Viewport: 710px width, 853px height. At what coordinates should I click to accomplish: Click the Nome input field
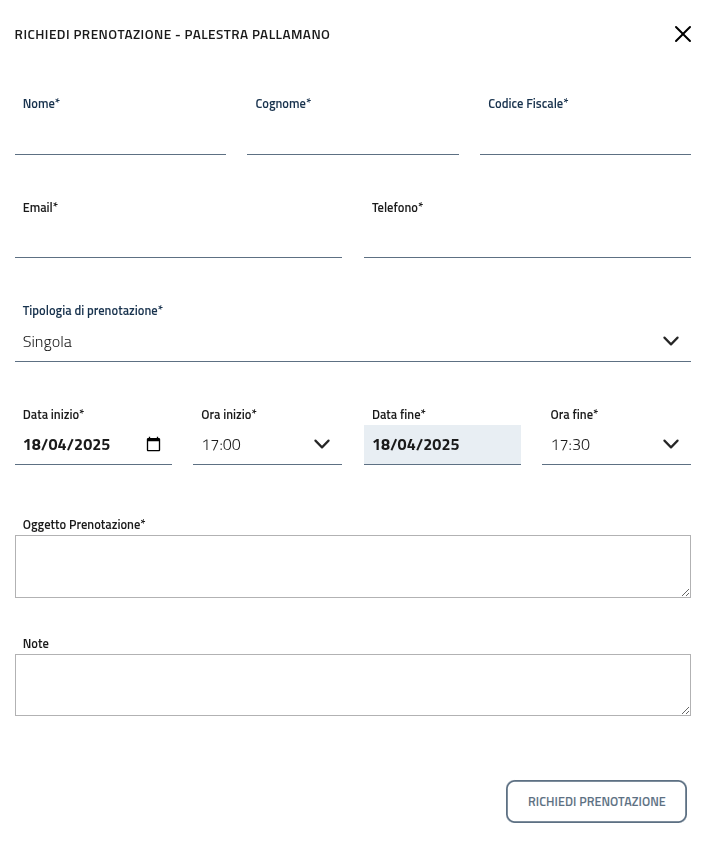[x=120, y=138]
